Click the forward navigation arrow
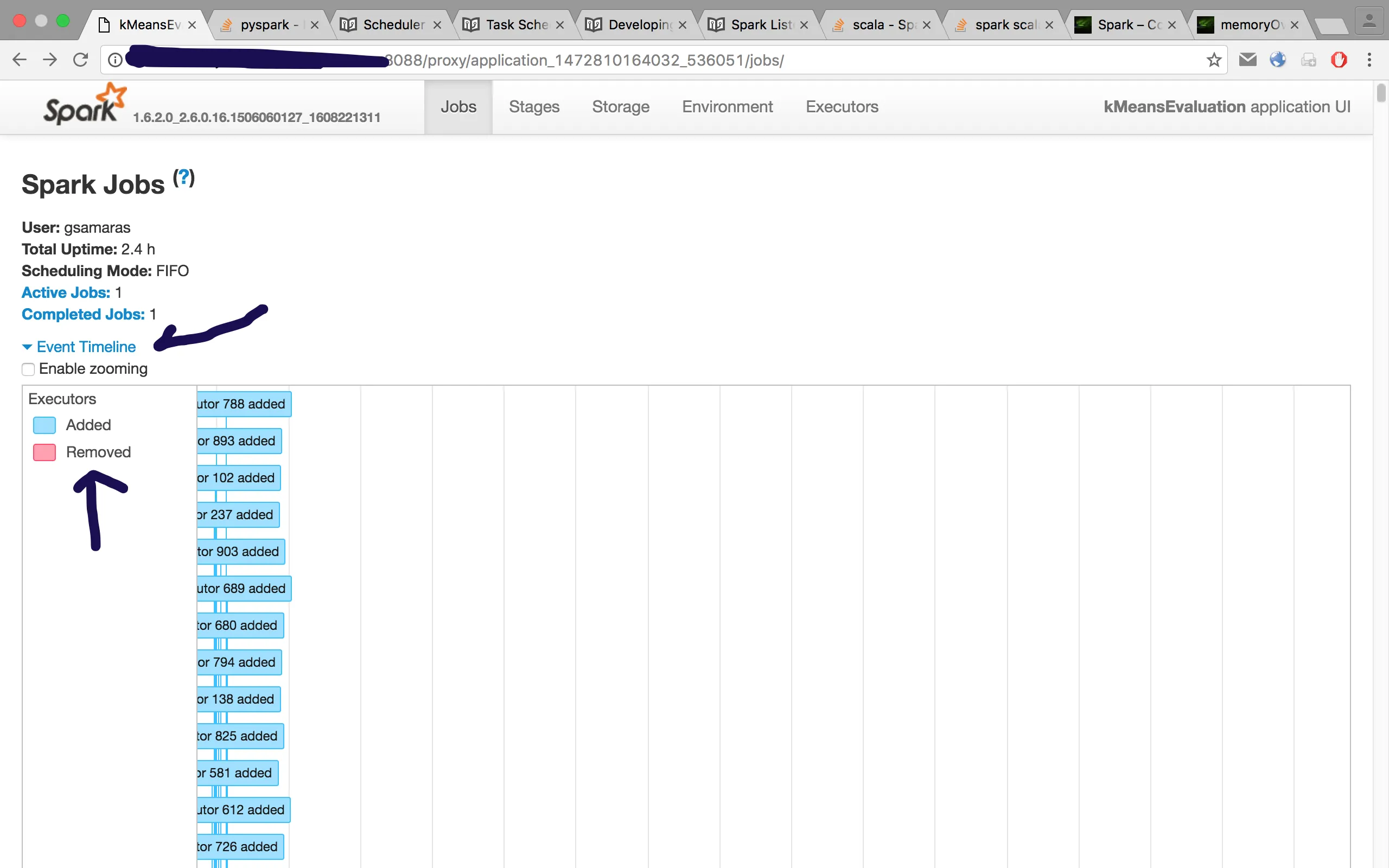This screenshot has height=868, width=1389. pos(50,60)
